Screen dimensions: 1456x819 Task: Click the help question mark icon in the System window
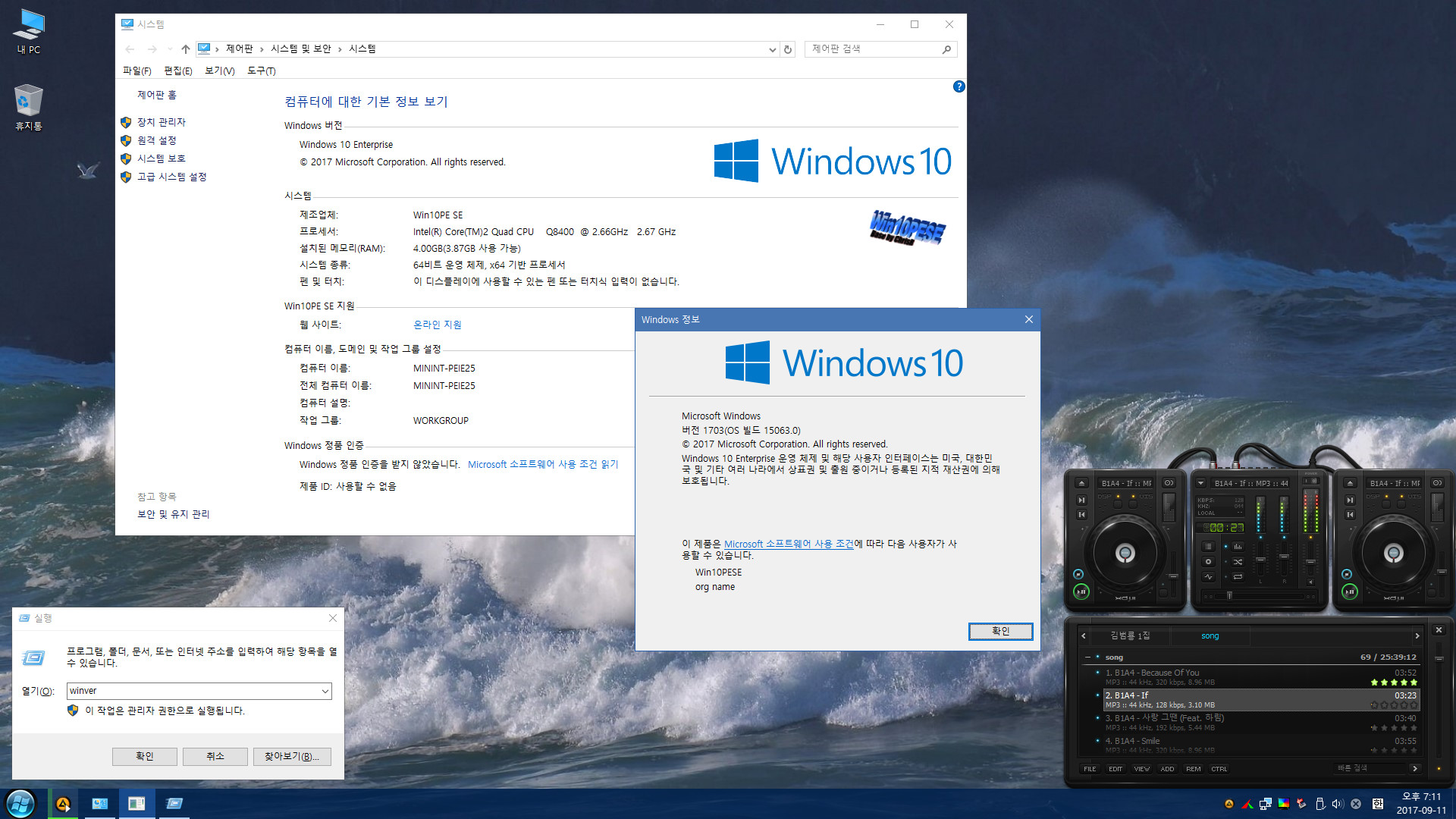pyautogui.click(x=959, y=86)
